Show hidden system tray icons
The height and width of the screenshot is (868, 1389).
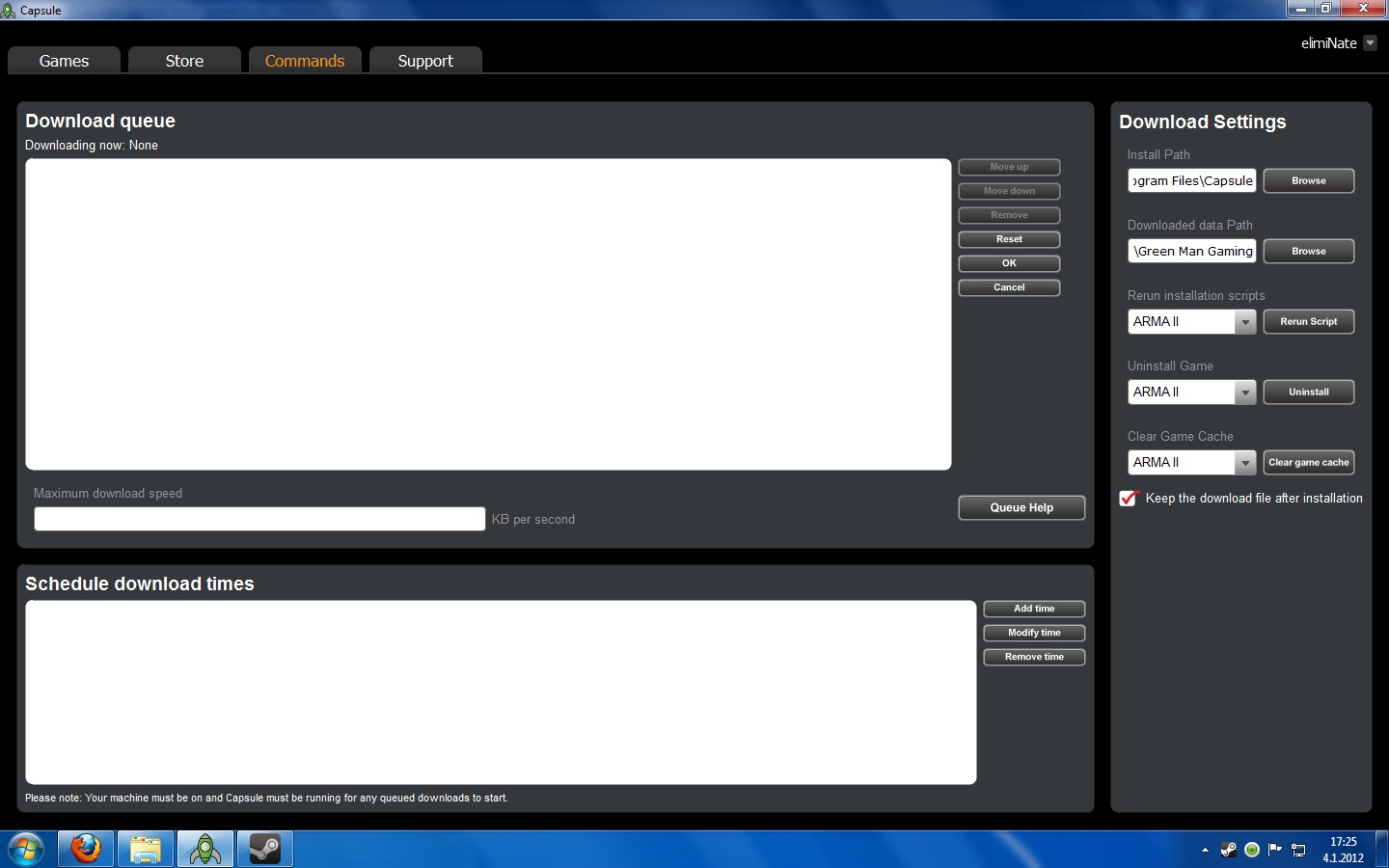coord(1205,850)
